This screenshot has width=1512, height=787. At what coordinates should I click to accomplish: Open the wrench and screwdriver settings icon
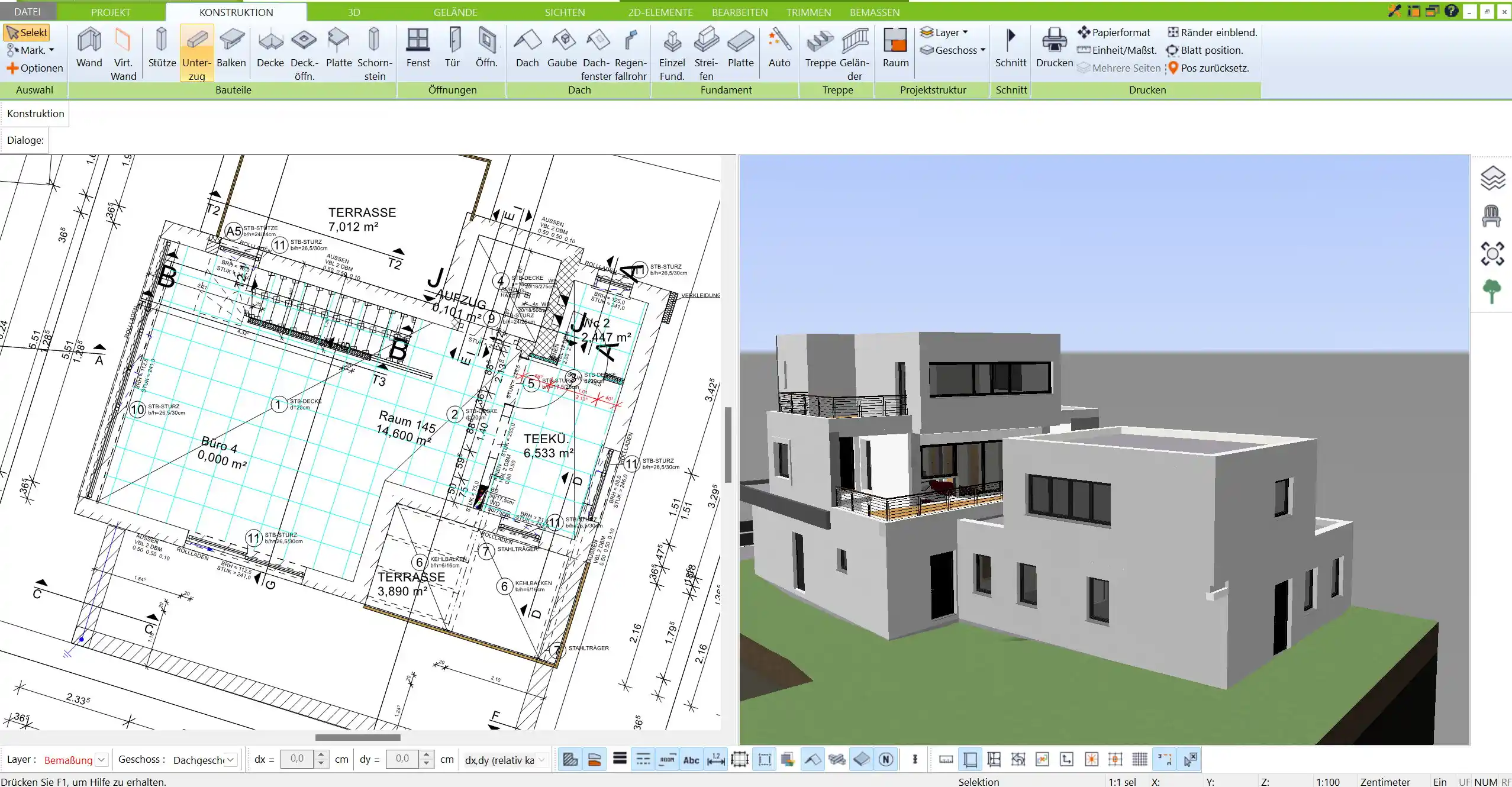pyautogui.click(x=1395, y=11)
